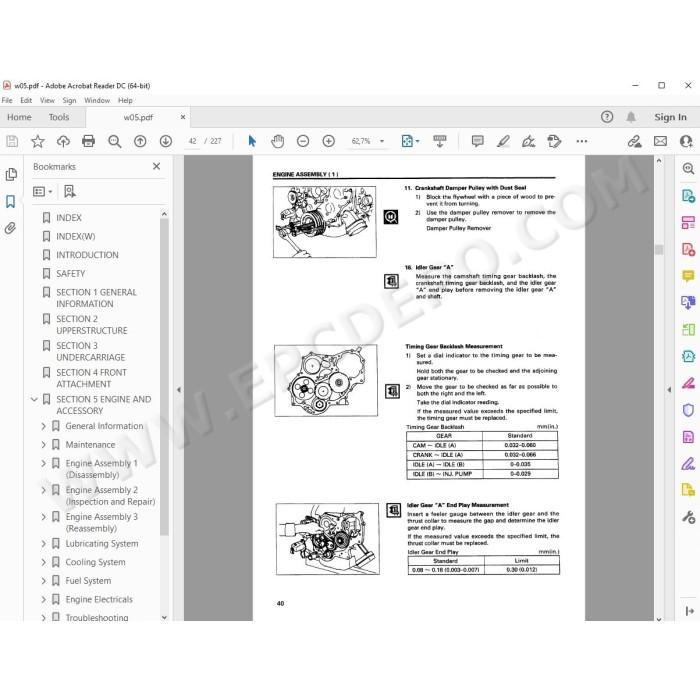Expand Engine Assembly 1 (Disassembly)
This screenshot has width=700, height=700.
43,463
